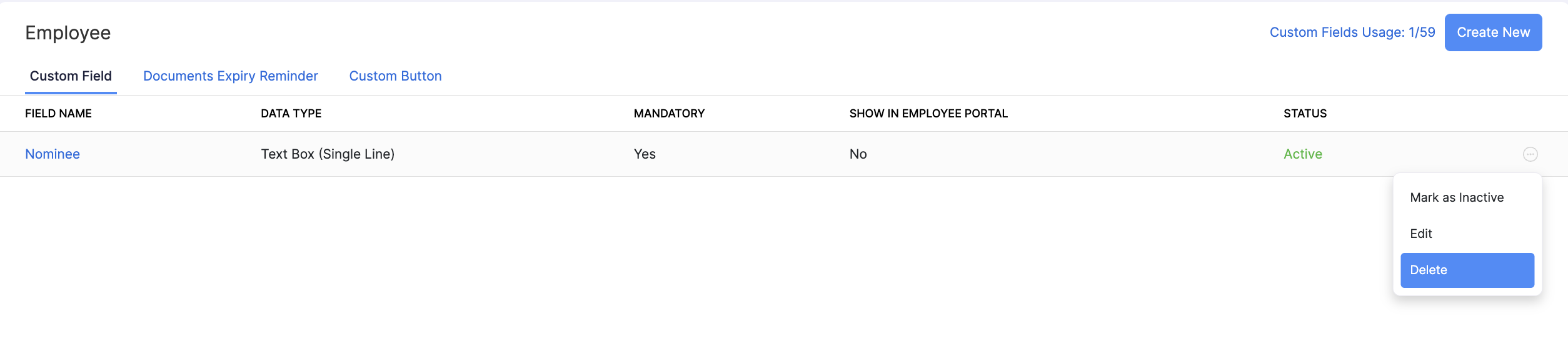Click the Employee page heading

click(68, 32)
